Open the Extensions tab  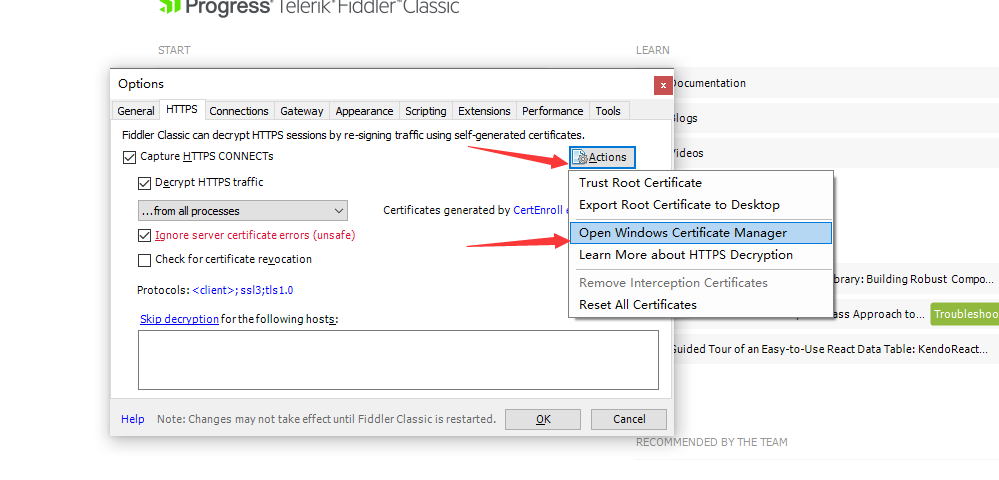[484, 111]
